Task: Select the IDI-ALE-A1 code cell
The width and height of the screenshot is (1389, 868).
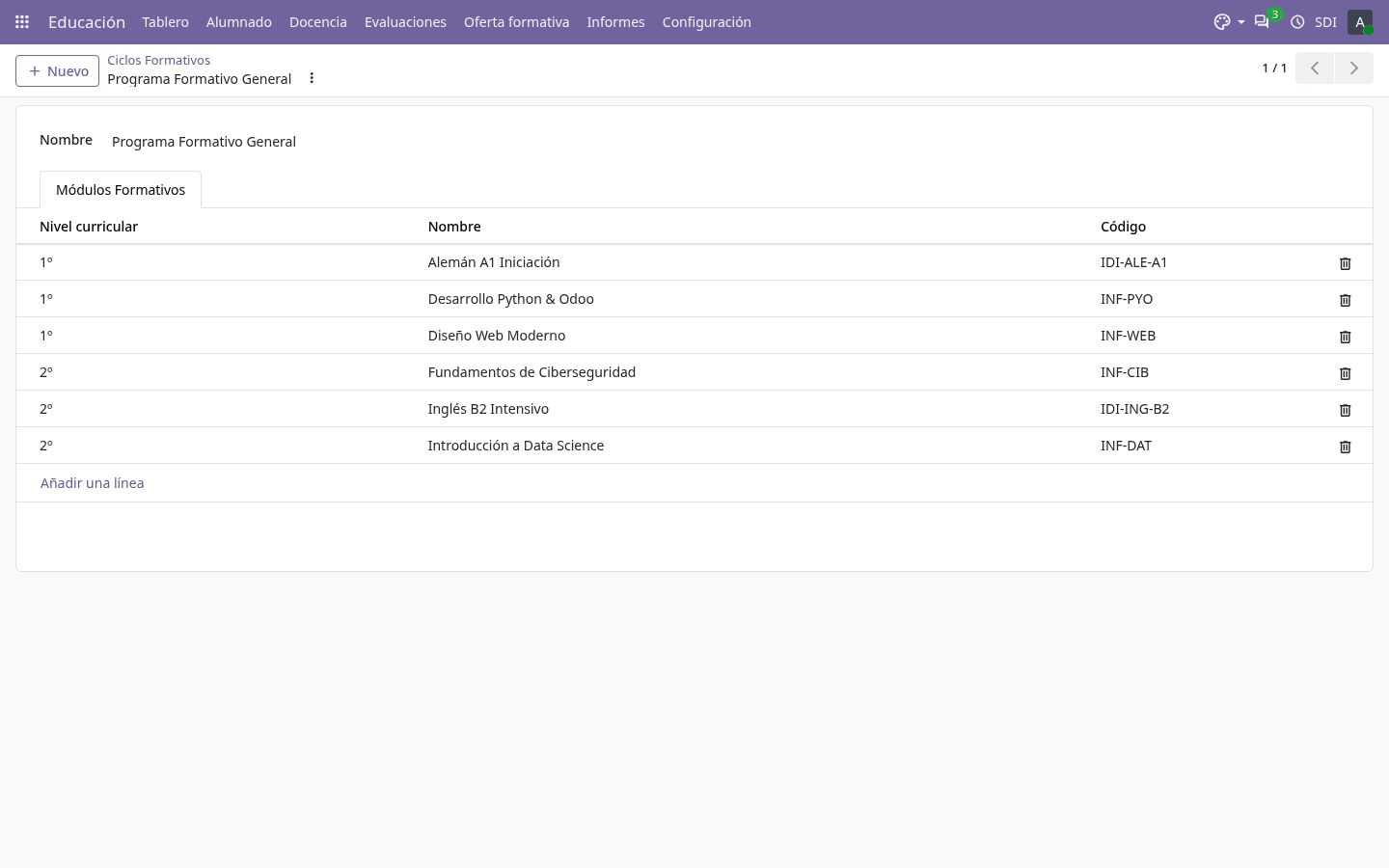Action: pos(1133,262)
